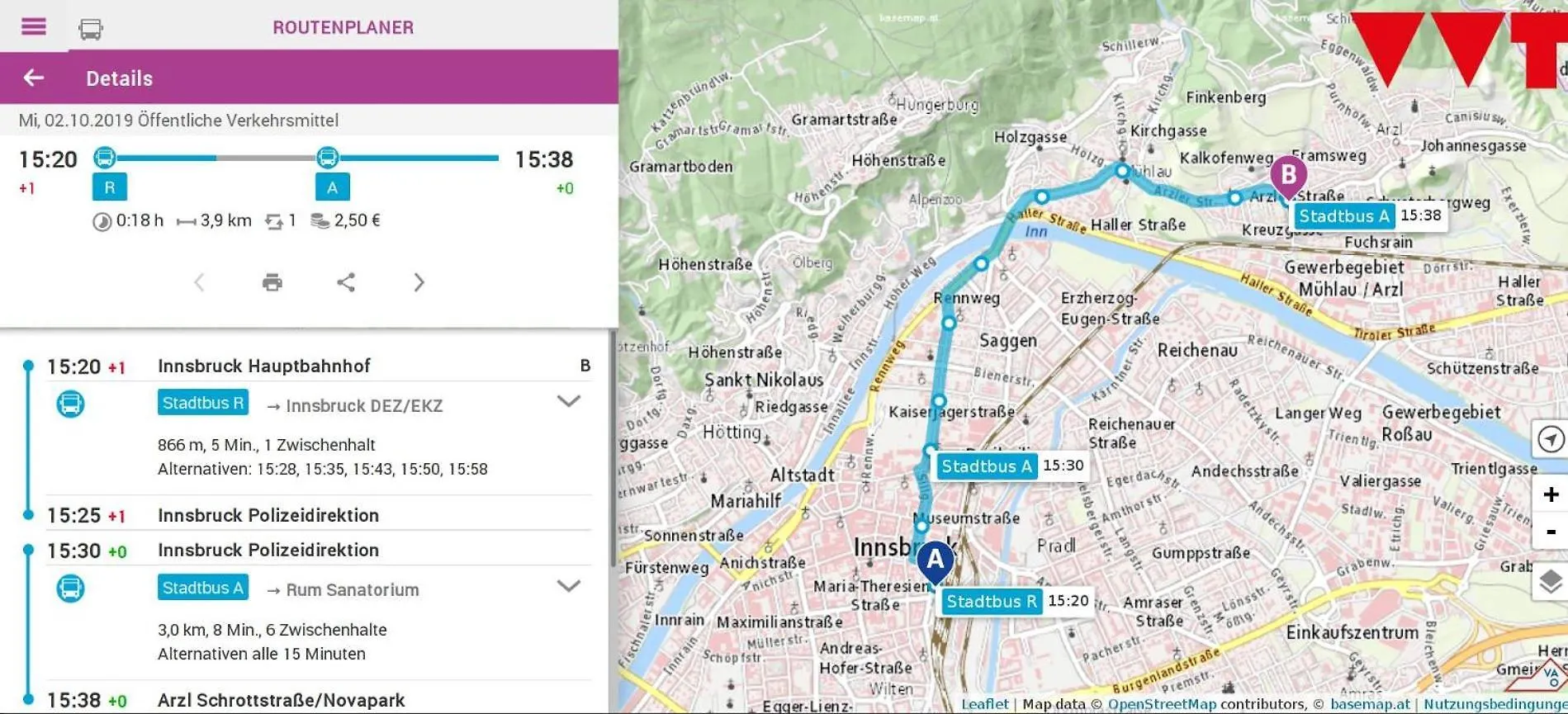Click the ticket price 2,50 € info
This screenshot has width=1568, height=714.
pyautogui.click(x=345, y=220)
